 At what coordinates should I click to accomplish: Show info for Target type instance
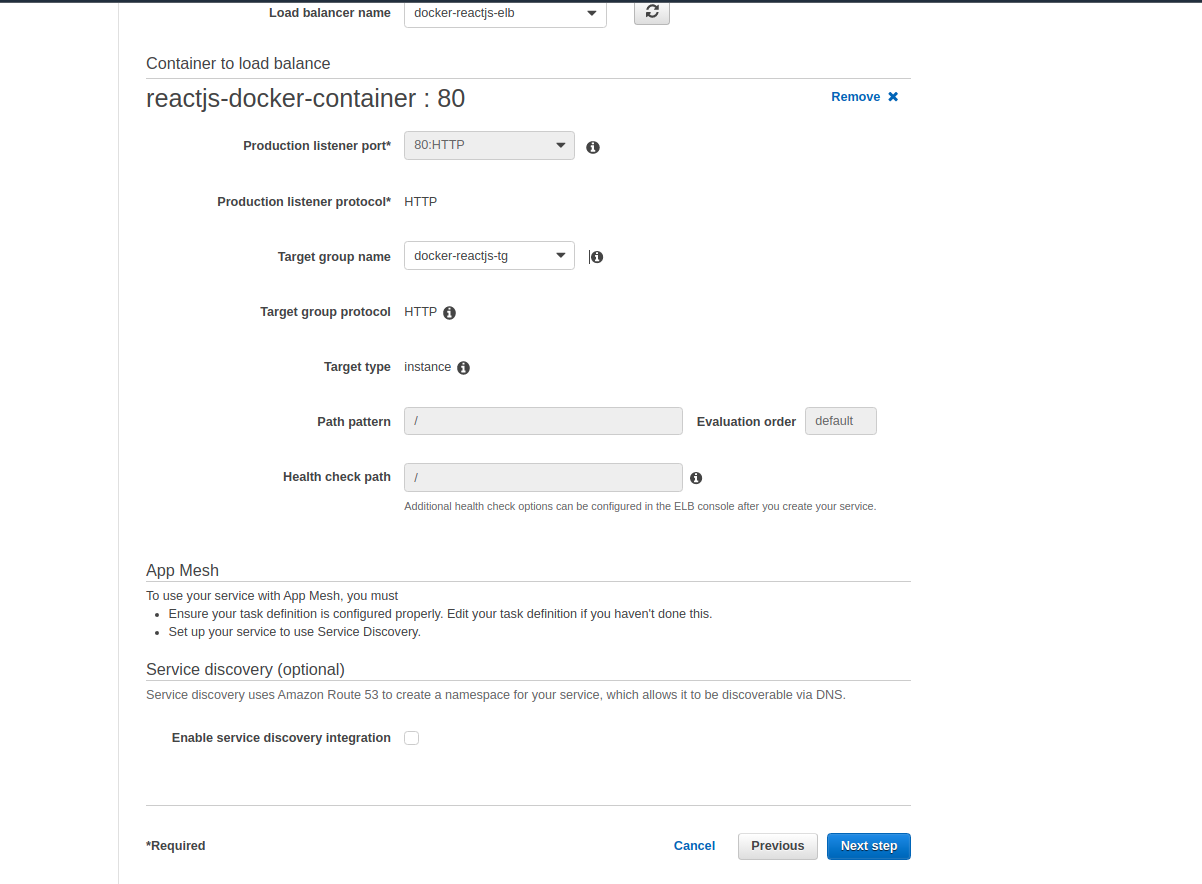464,368
